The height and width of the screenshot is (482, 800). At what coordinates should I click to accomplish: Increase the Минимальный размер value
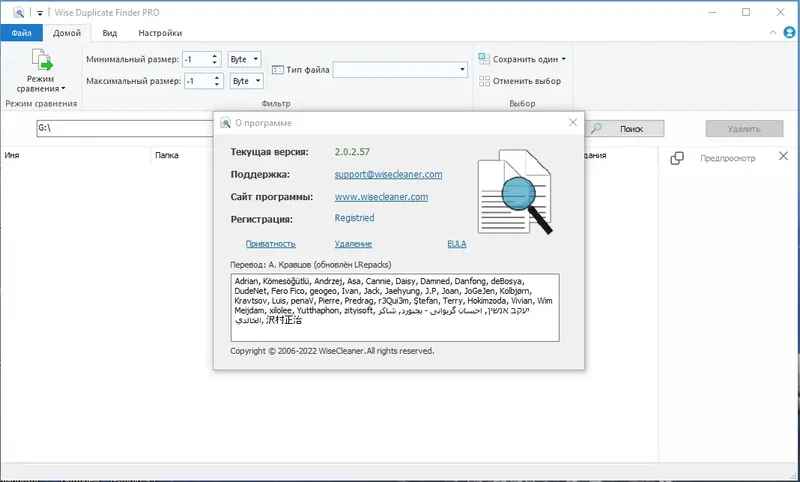click(x=215, y=56)
